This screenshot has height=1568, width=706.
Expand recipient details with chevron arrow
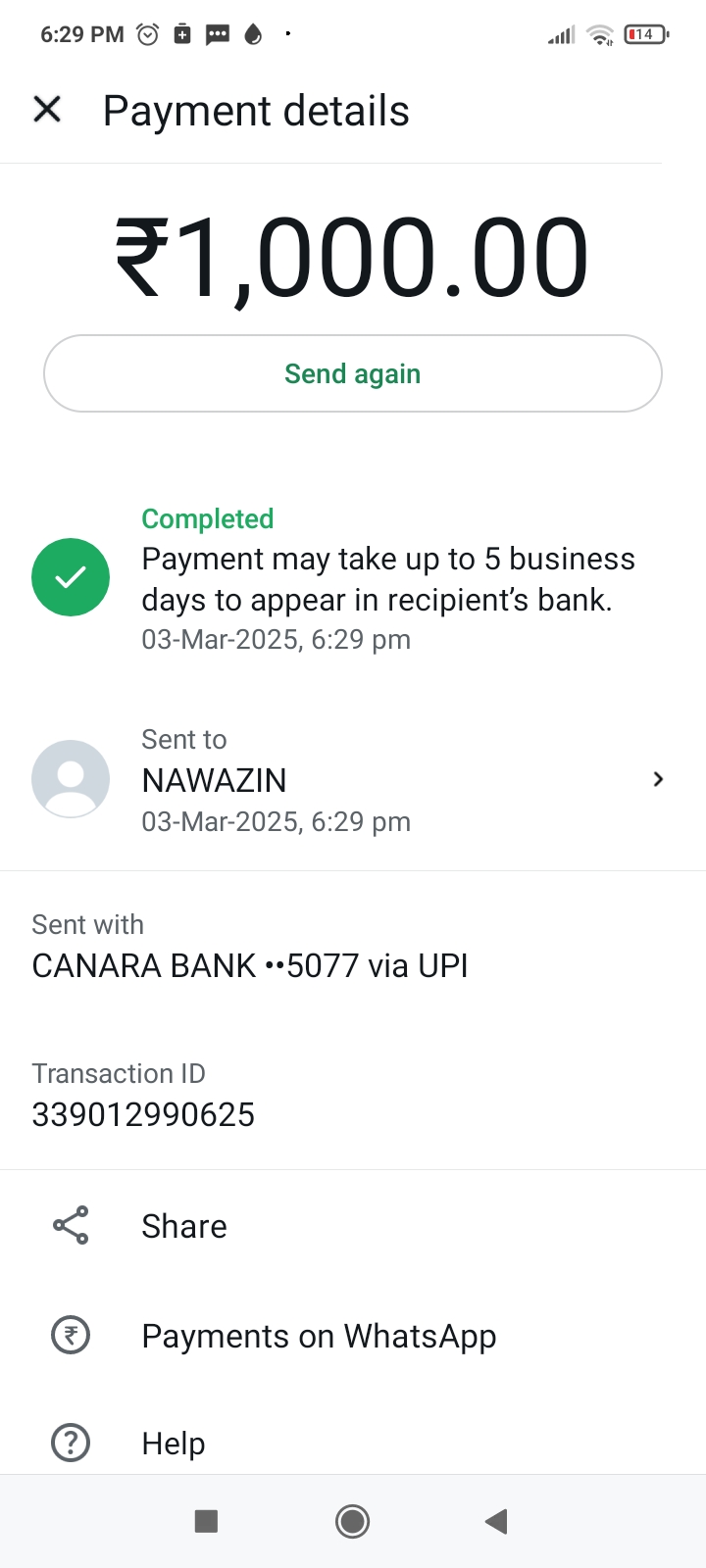[x=658, y=779]
